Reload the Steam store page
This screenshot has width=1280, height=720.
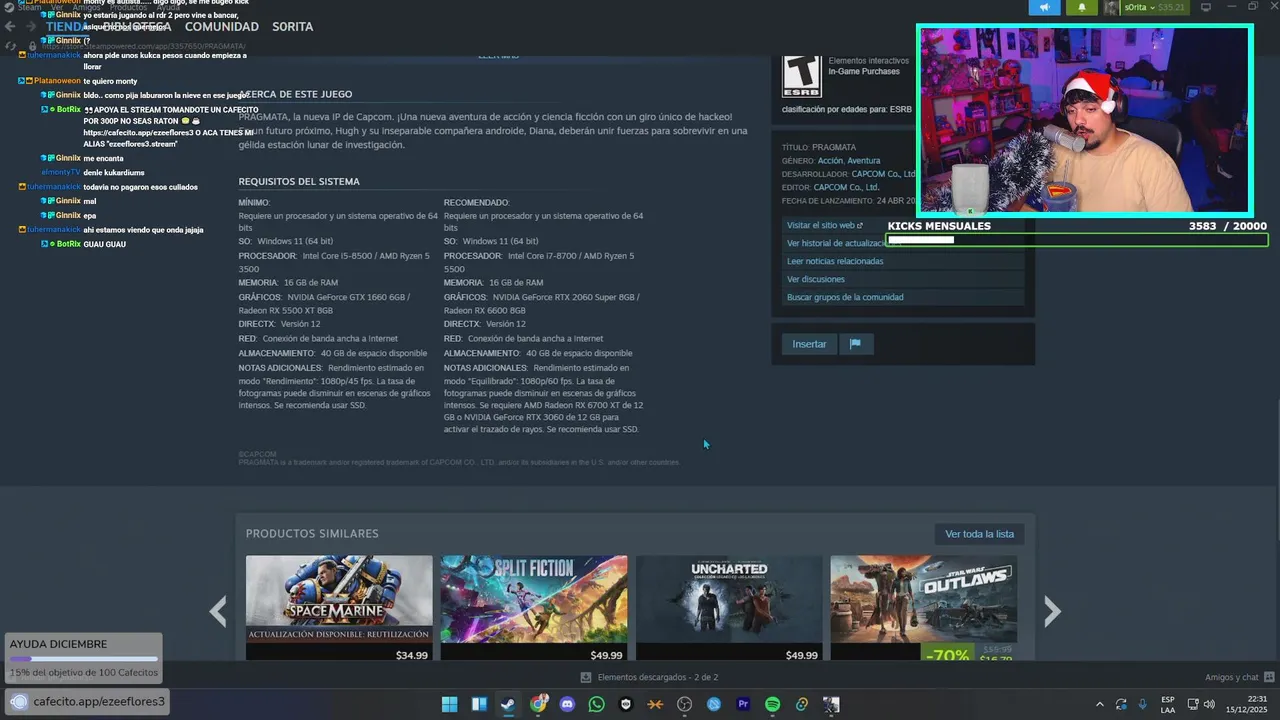tap(10, 46)
